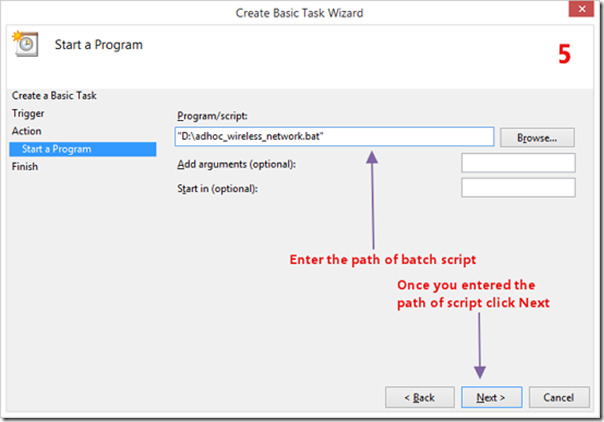
Task: Focus the Add arguments (optional) field
Action: [518, 163]
